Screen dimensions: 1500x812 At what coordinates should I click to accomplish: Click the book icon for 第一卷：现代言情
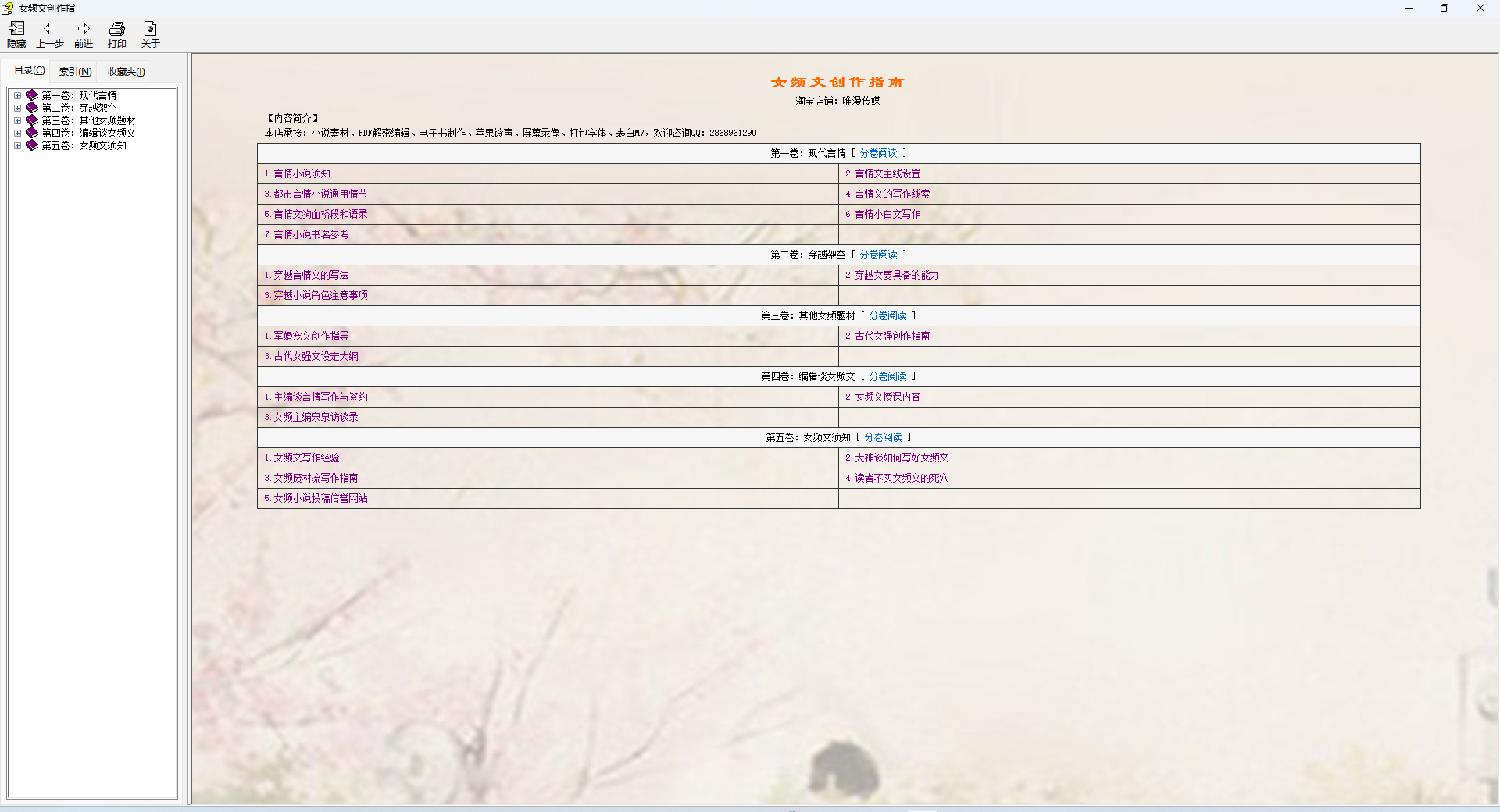coord(32,95)
